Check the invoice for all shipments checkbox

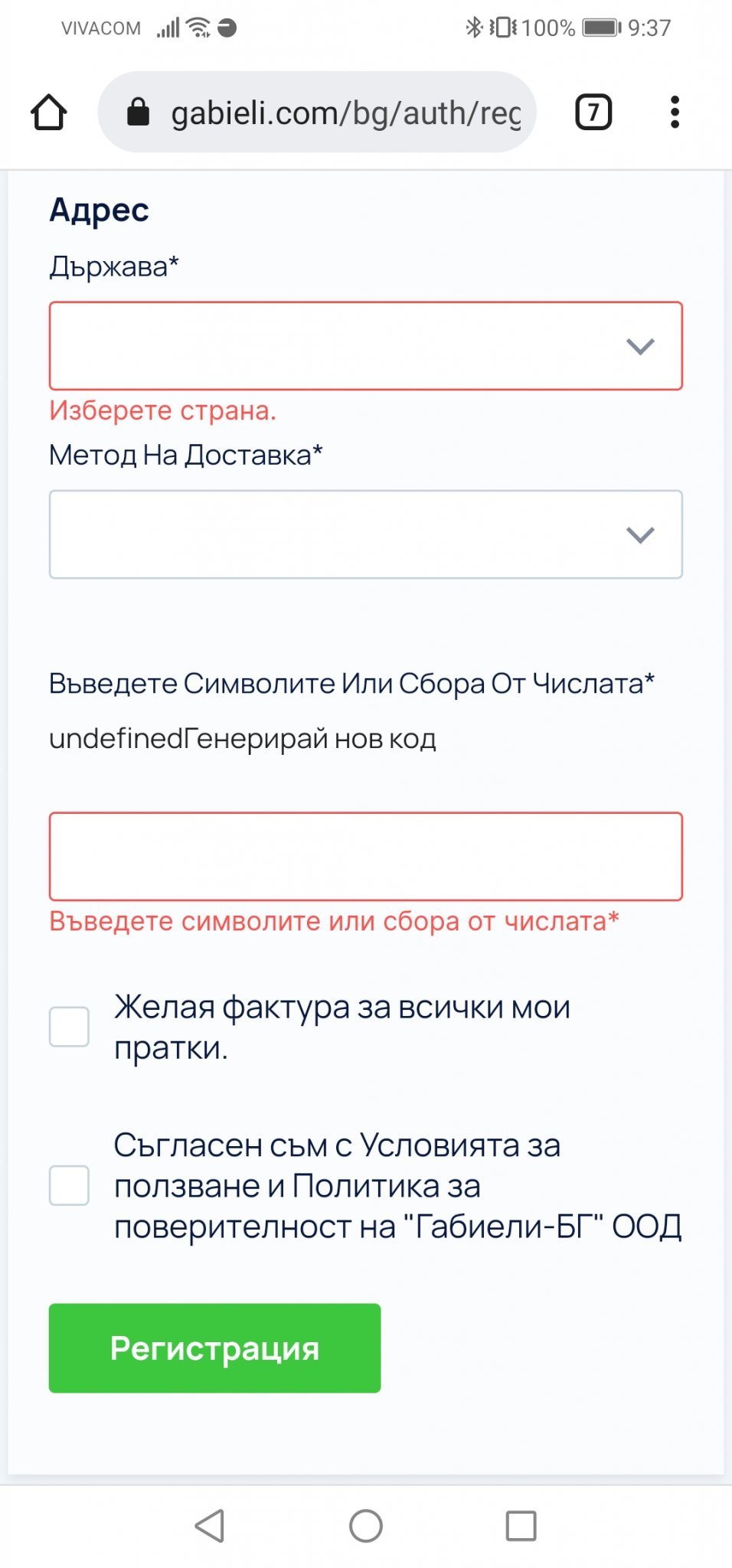point(69,1027)
